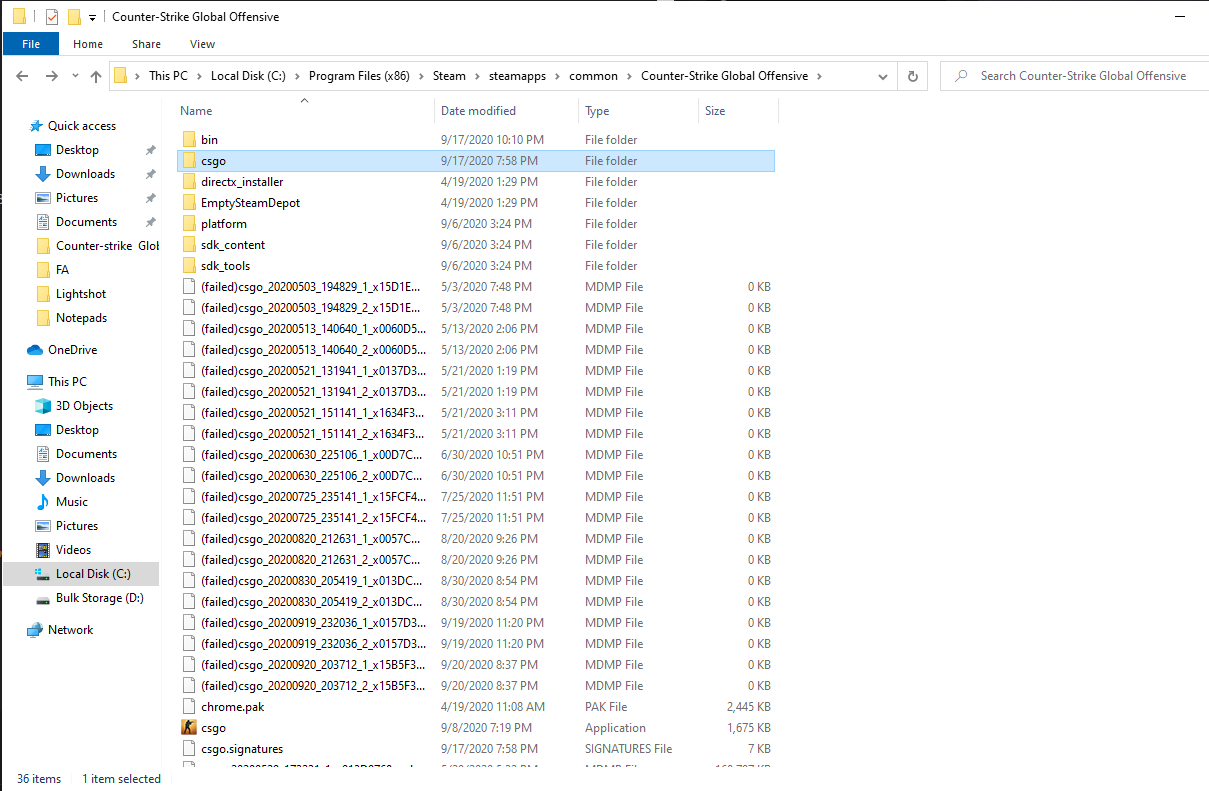
Task: Open pinned Pictures under Quick access
Action: tap(77, 198)
